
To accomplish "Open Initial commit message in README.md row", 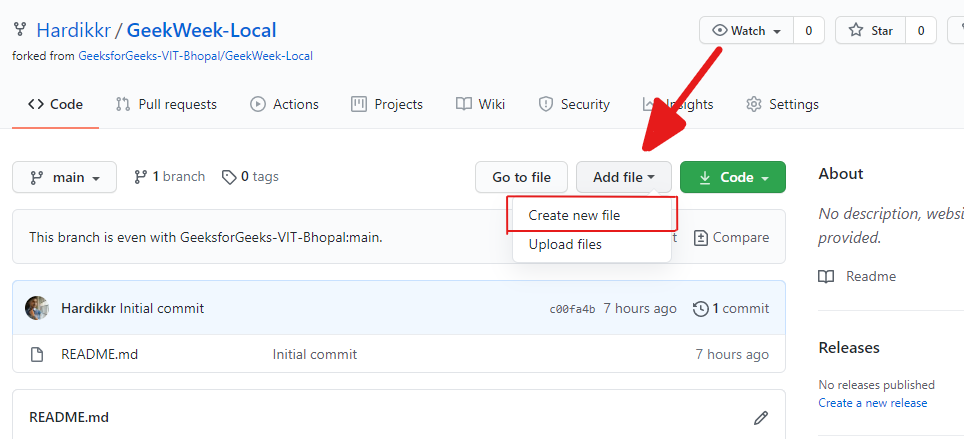I will [315, 354].
